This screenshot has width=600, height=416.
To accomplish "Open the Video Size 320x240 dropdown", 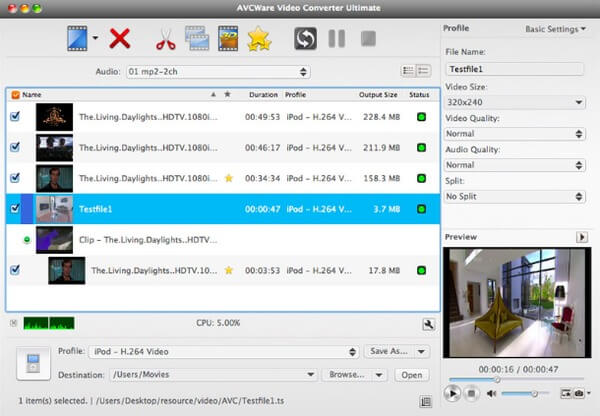I will [515, 102].
